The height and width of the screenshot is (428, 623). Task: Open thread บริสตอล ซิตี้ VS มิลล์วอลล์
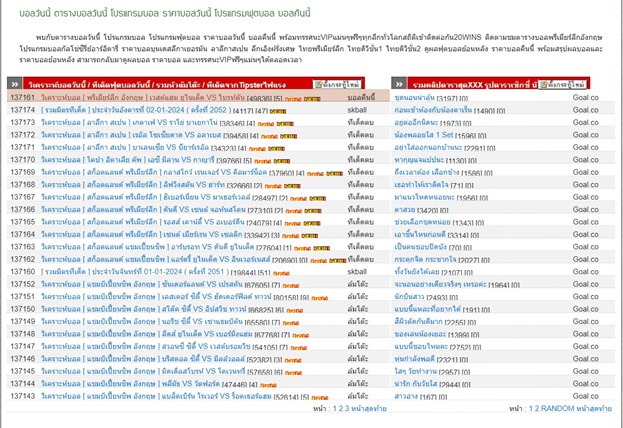(x=143, y=359)
